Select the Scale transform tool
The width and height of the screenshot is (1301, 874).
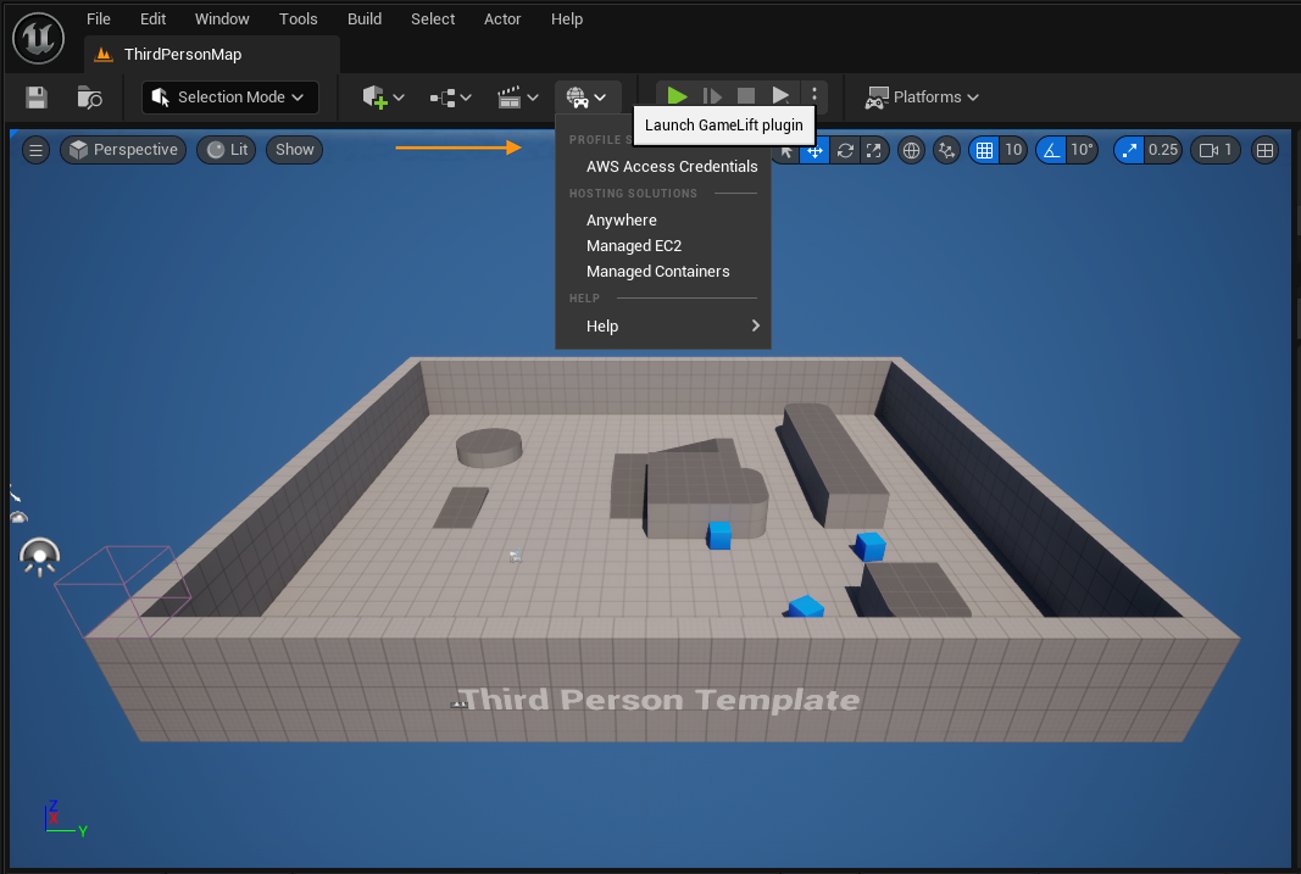point(874,150)
